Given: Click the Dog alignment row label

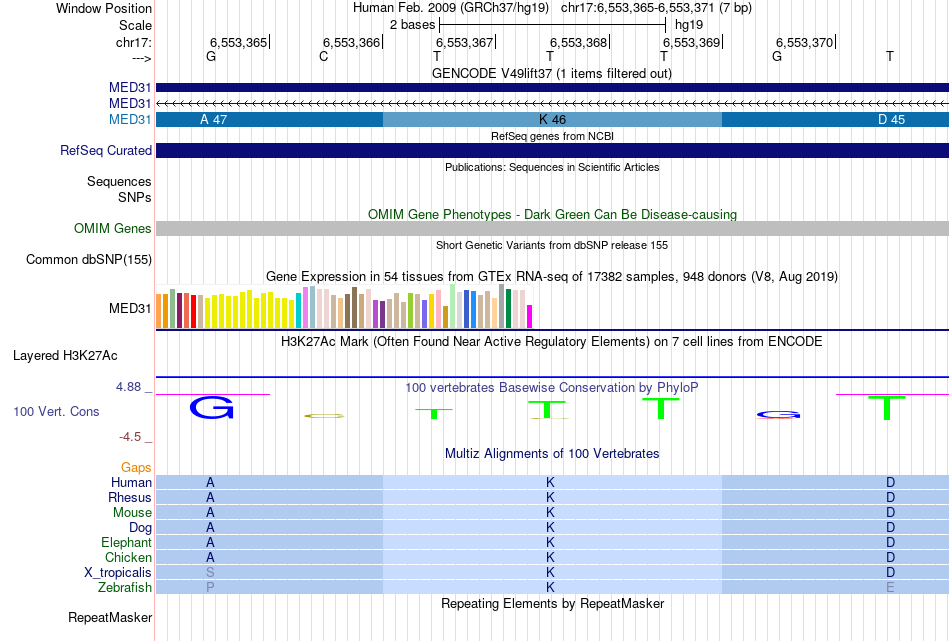Looking at the screenshot, I should coord(140,528).
